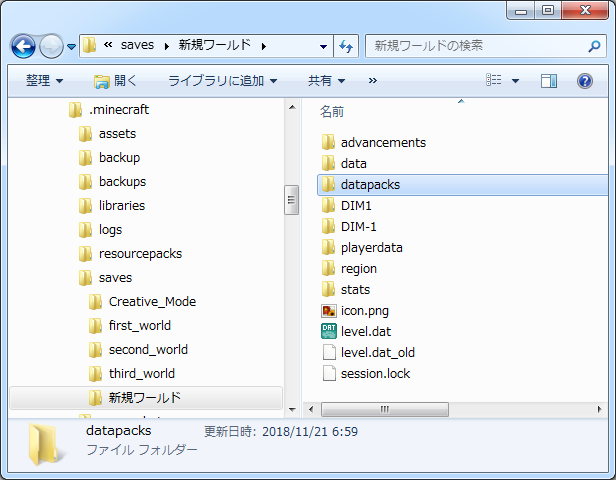Expand the 共有 share menu
This screenshot has width=616, height=480.
pos(326,80)
